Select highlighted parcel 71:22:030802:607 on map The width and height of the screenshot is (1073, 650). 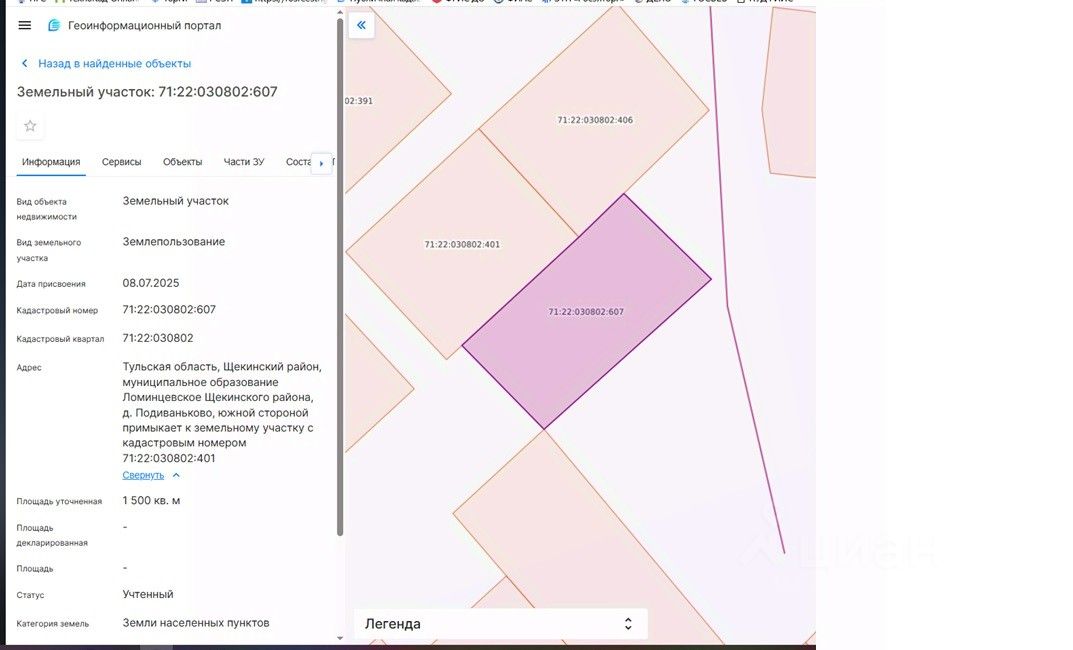586,311
